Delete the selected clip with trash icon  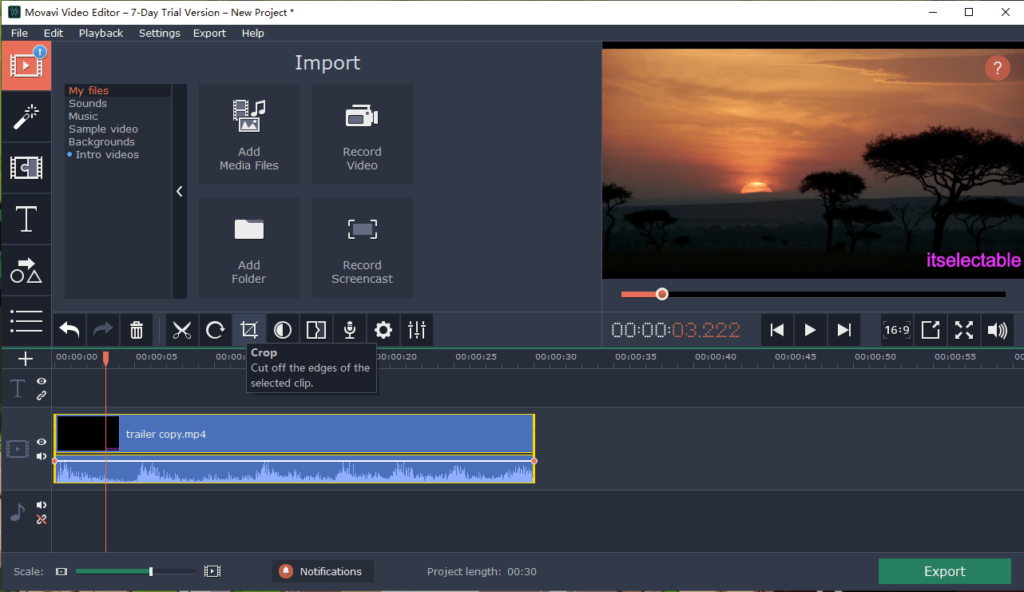(x=136, y=330)
